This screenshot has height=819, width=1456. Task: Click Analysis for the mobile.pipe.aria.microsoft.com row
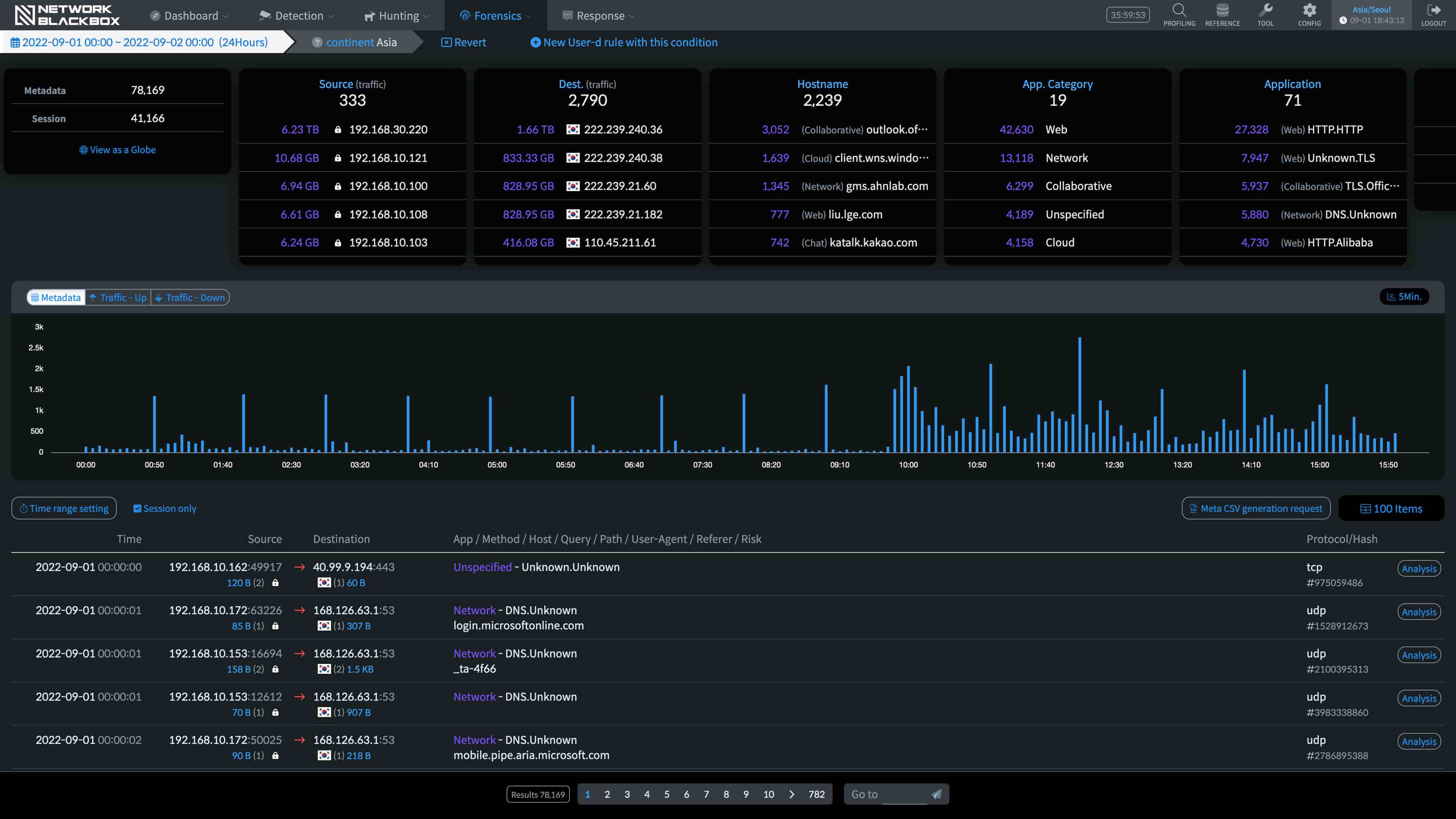[1419, 742]
